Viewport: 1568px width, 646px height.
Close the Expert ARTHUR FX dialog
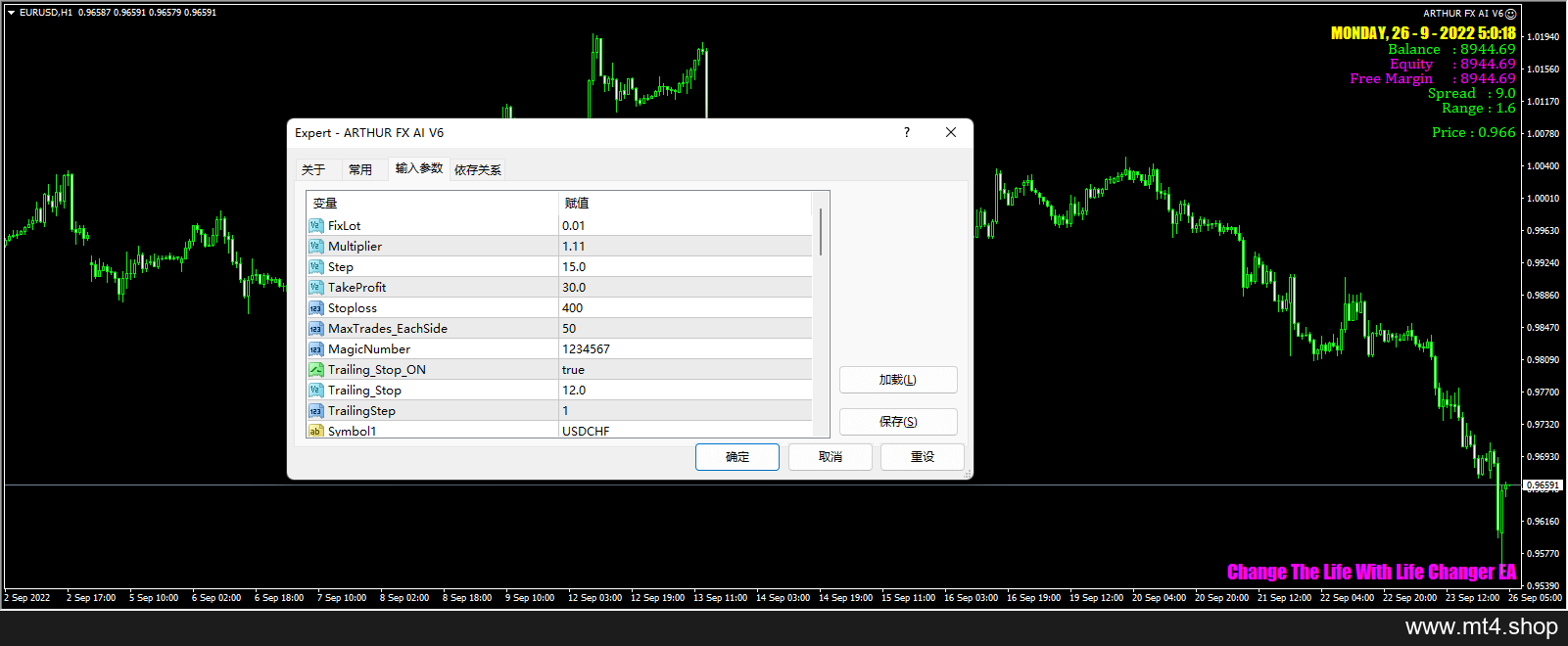click(951, 132)
